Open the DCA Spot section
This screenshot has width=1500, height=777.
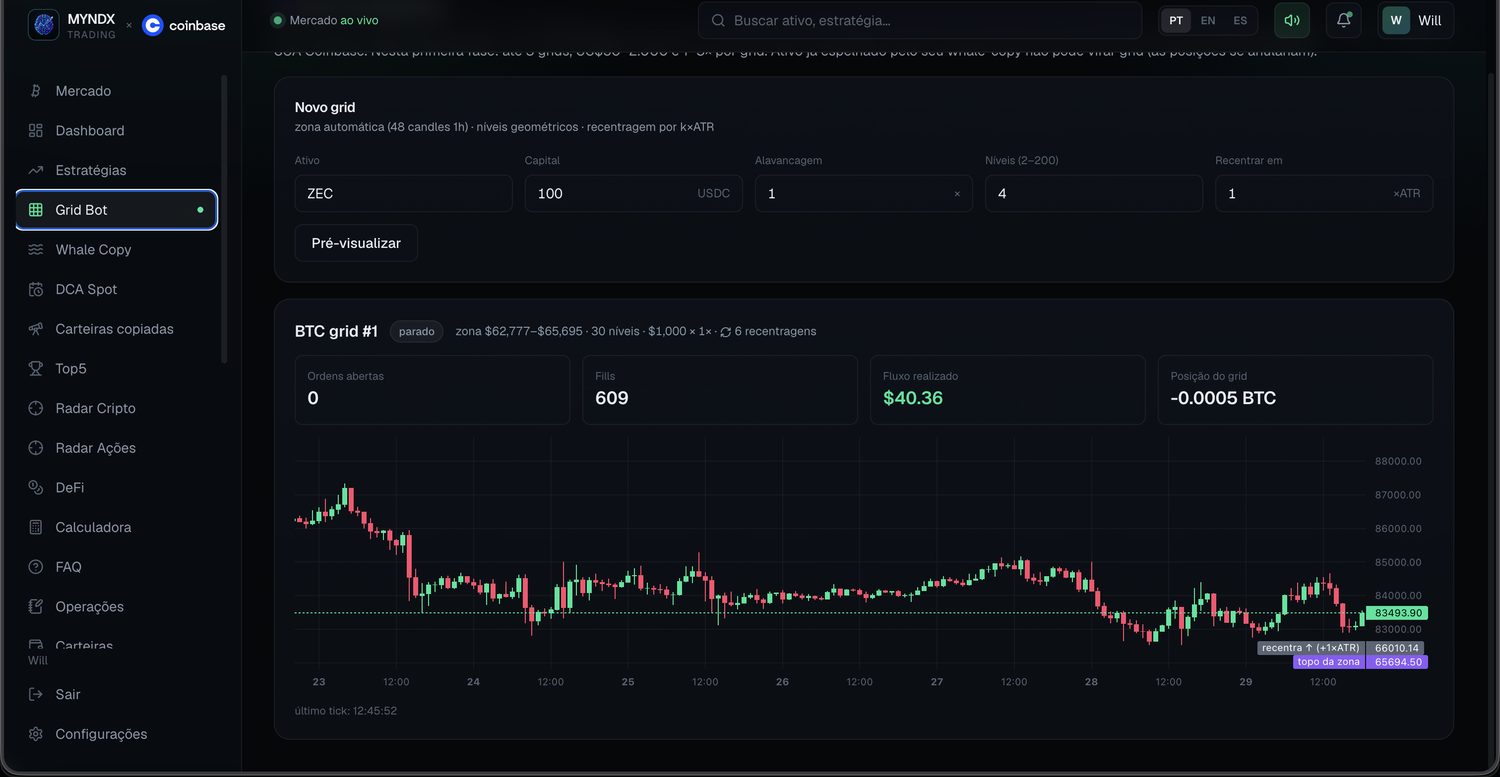[x=116, y=289]
